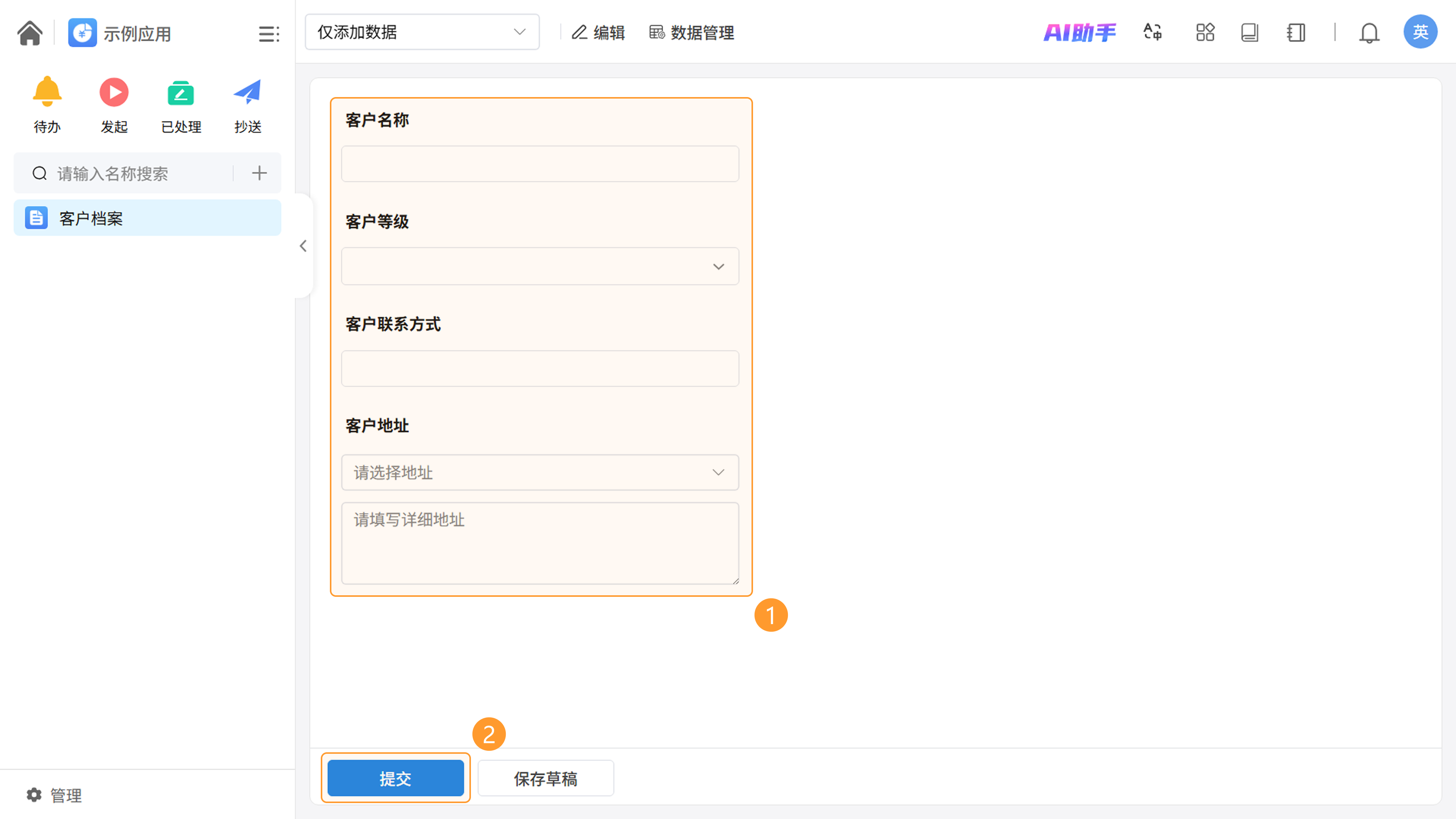Toggle the sidebar menu list icon
This screenshot has width=1456, height=819.
coord(268,34)
